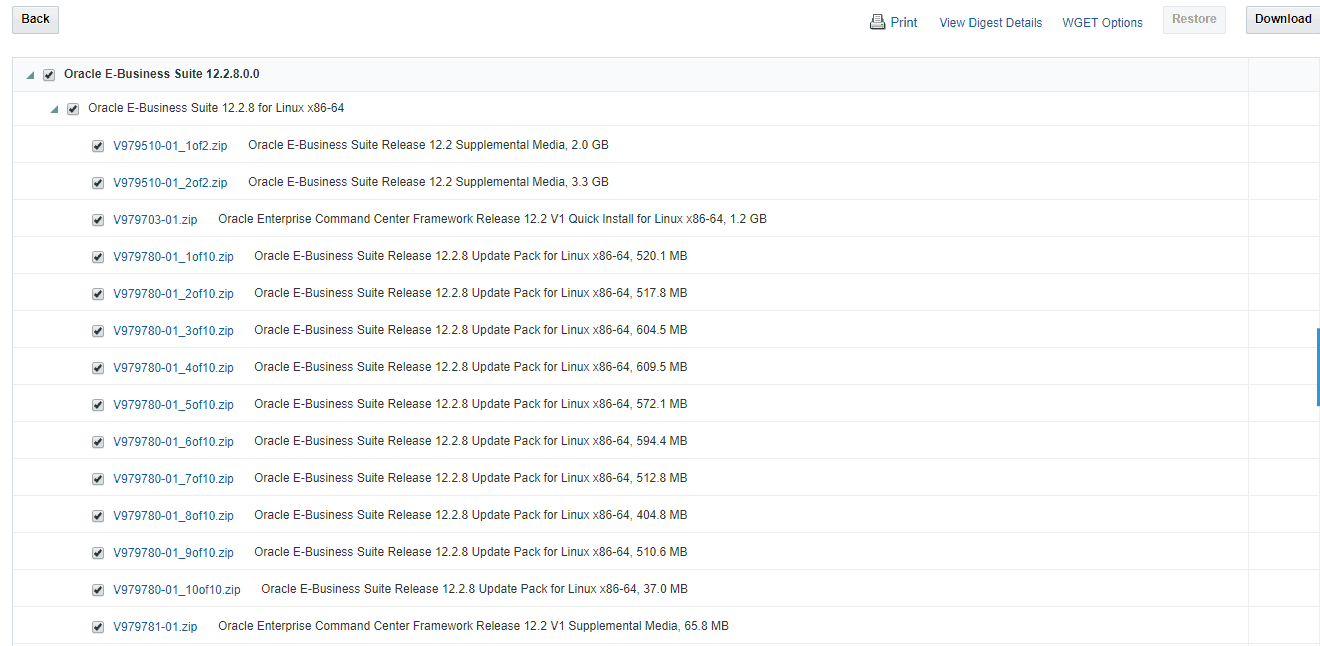The image size is (1320, 646).
Task: Click the Download button
Action: 1283,19
